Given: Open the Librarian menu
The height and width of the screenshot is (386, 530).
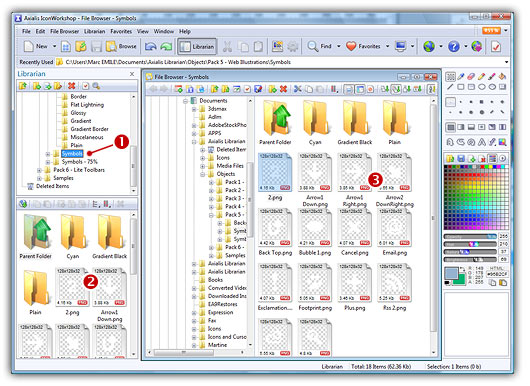Looking at the screenshot, I should [95, 31].
